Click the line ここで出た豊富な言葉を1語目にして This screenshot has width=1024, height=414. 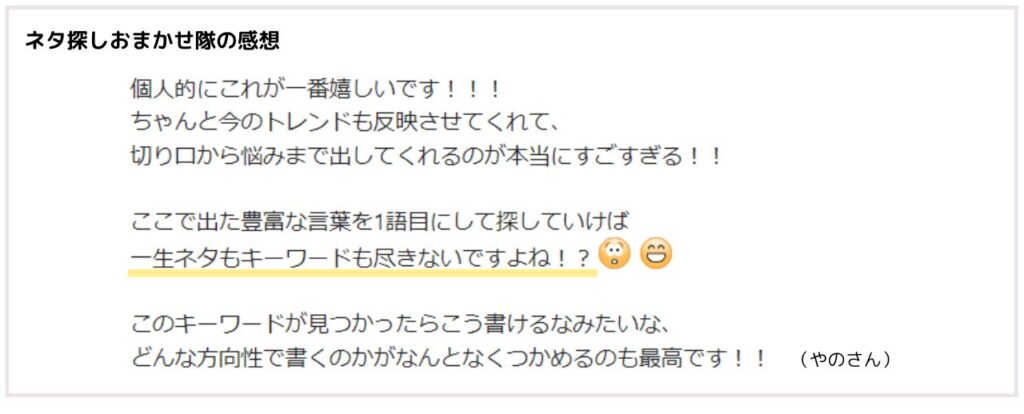click(x=380, y=223)
